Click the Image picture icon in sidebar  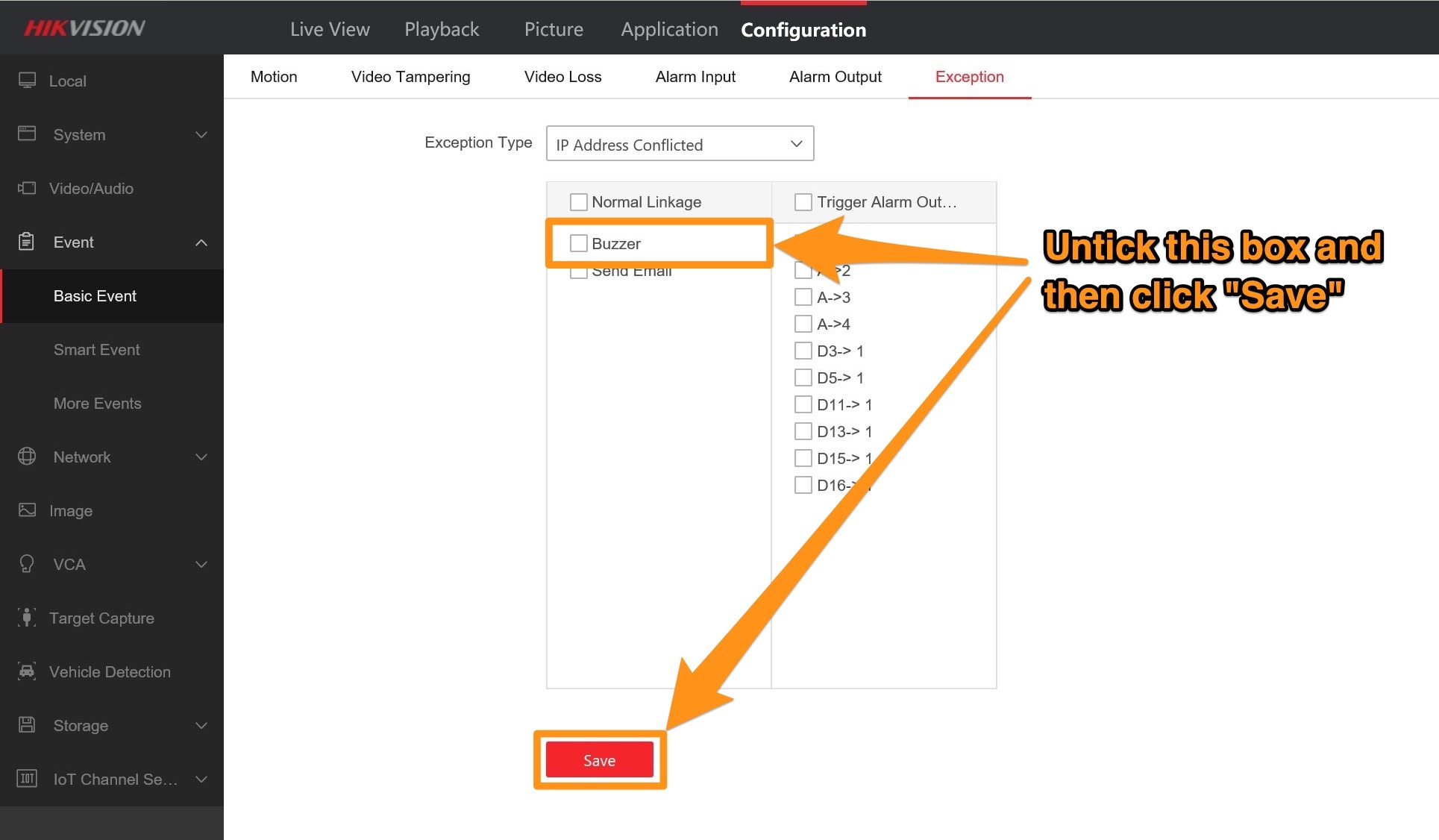tap(27, 510)
